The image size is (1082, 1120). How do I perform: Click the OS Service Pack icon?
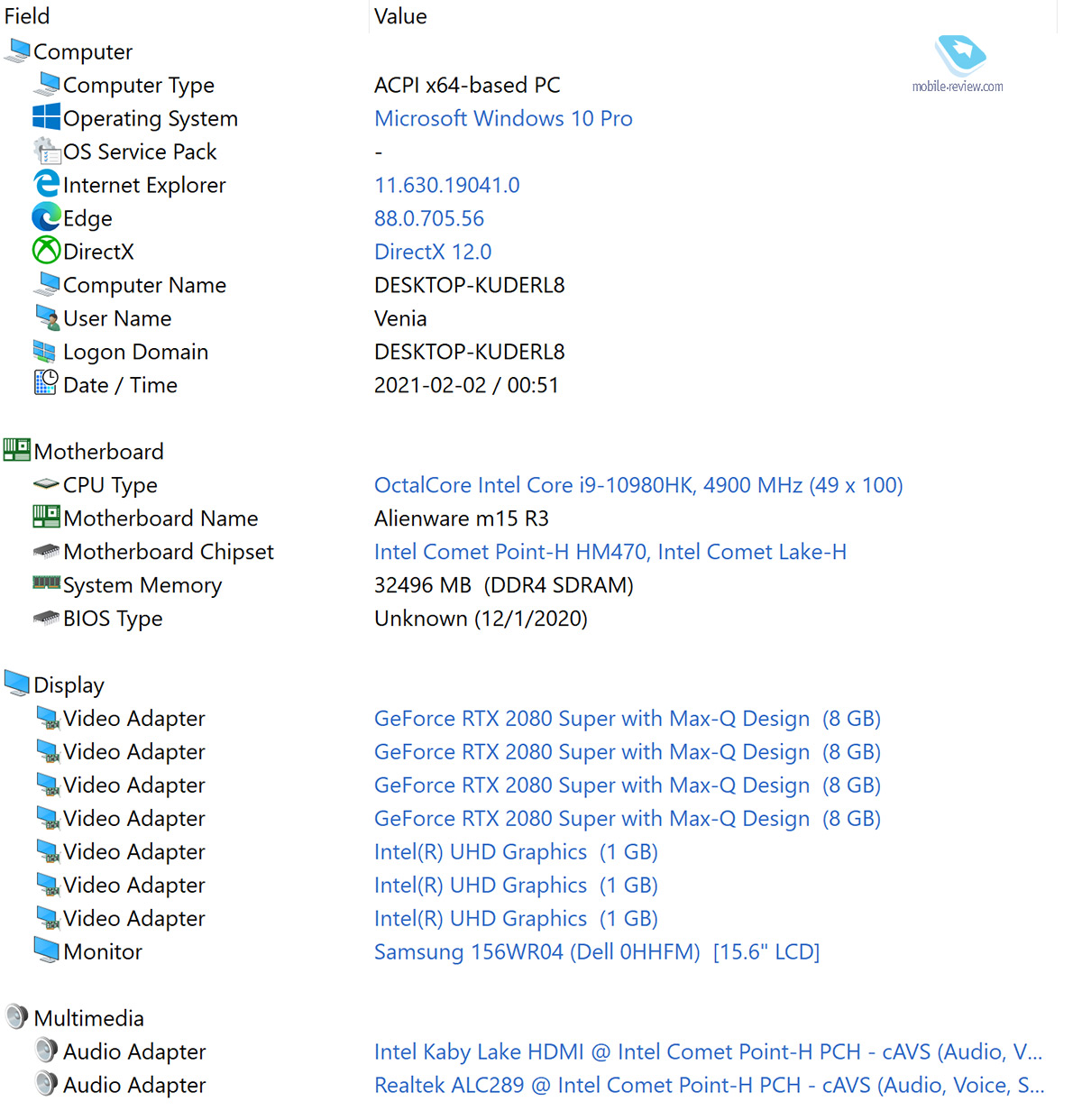(x=47, y=151)
